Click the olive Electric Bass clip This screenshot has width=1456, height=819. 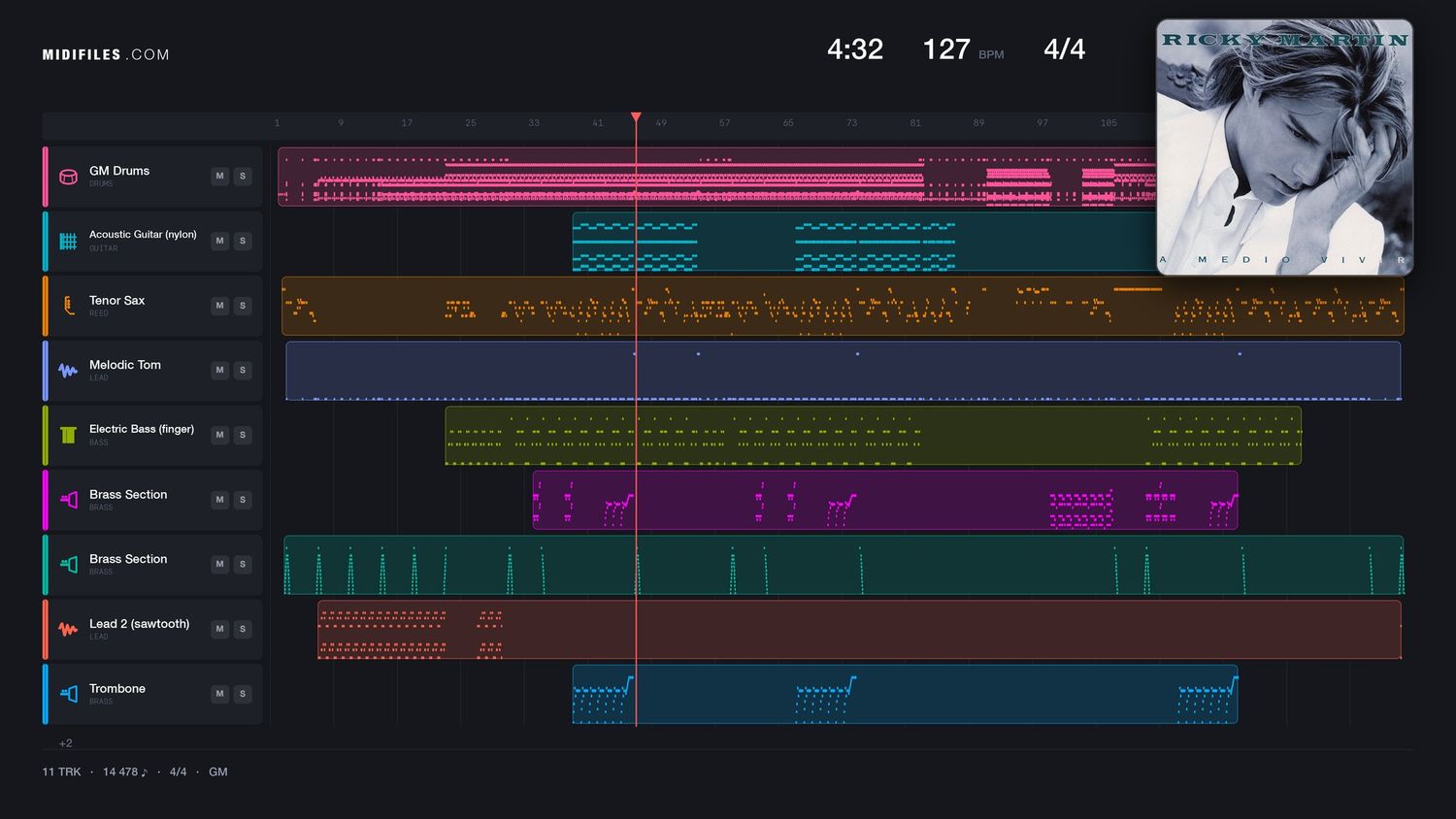874,435
